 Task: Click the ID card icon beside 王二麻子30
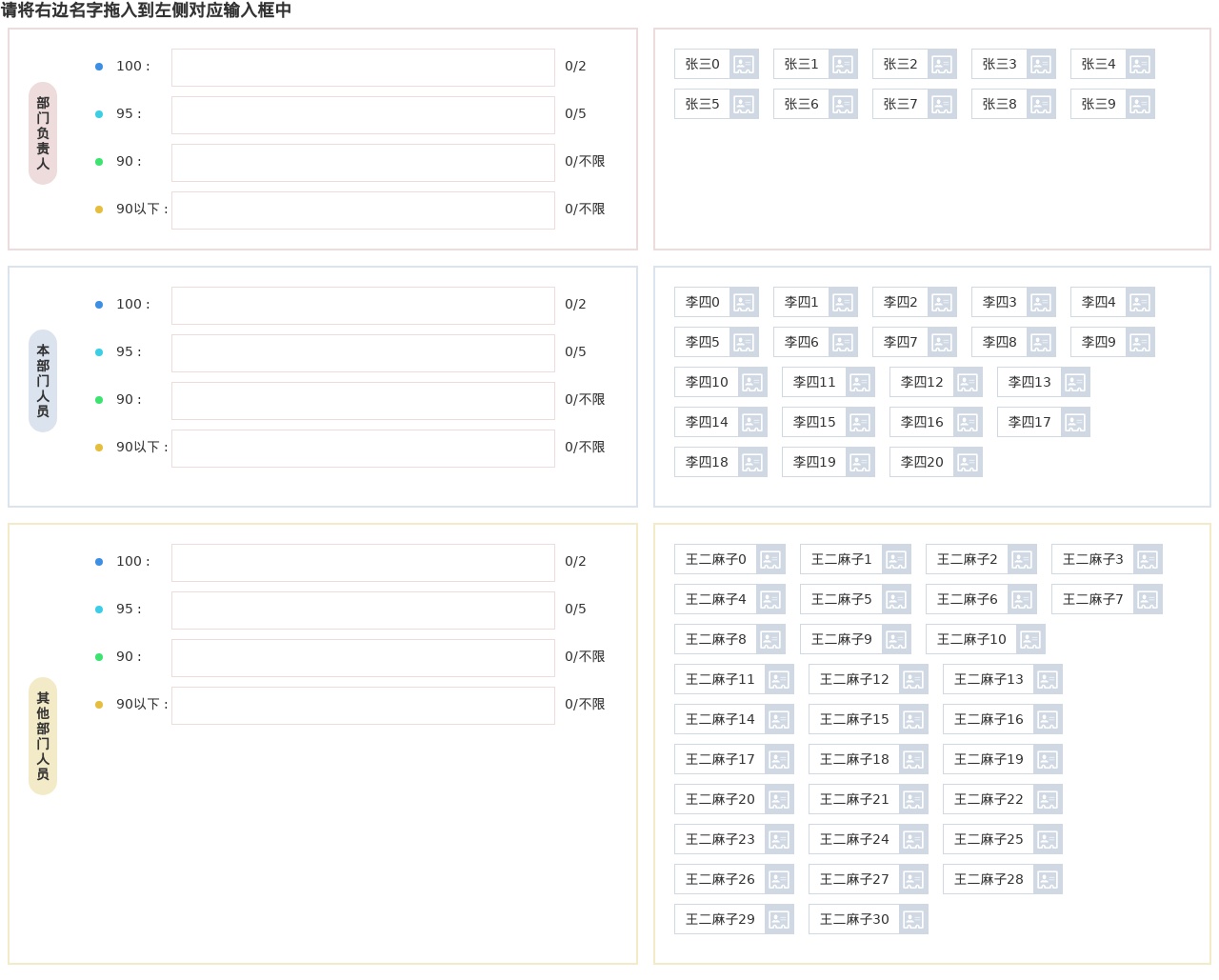(x=913, y=920)
